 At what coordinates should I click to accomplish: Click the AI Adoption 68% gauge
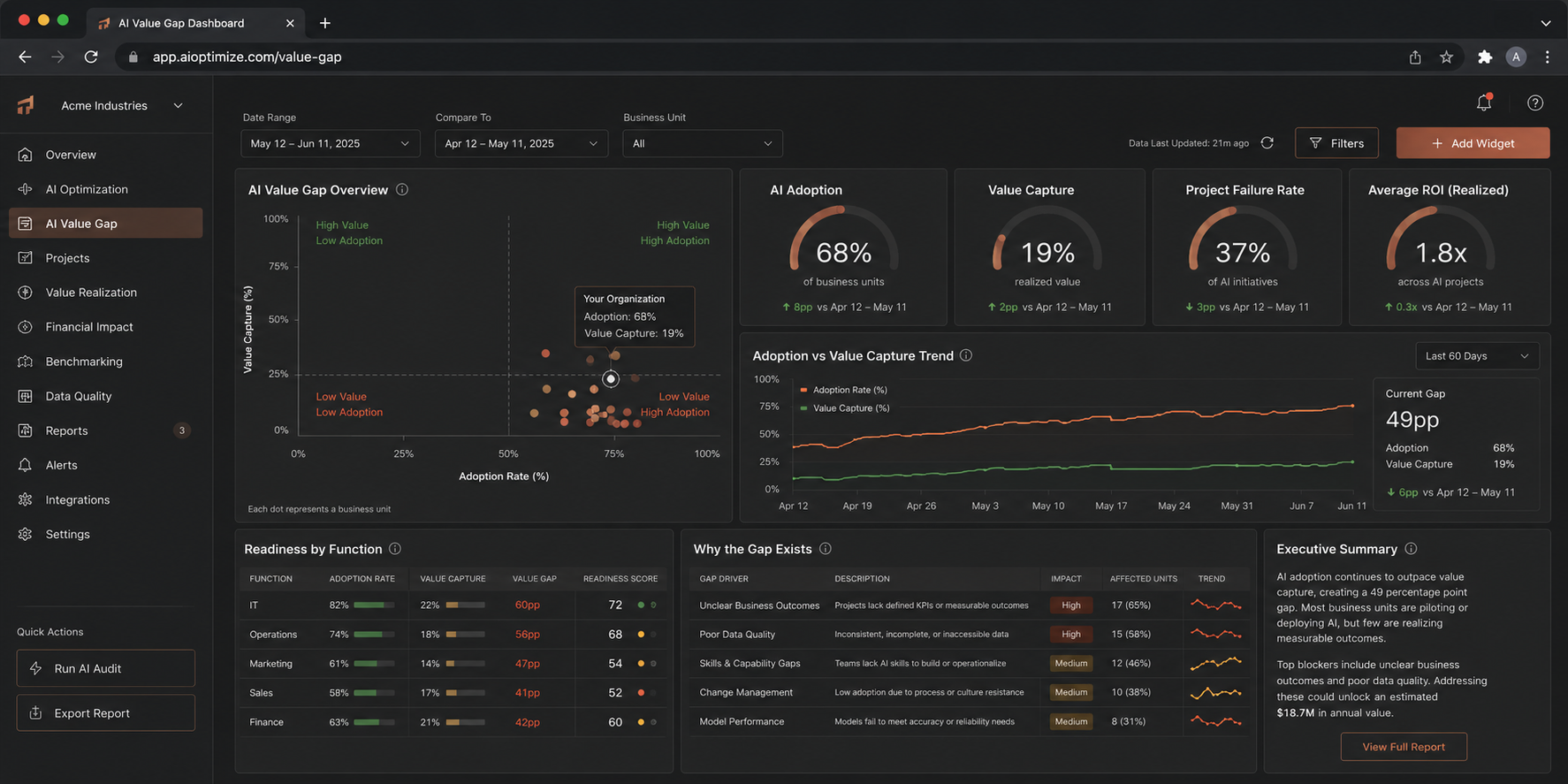[x=844, y=240]
